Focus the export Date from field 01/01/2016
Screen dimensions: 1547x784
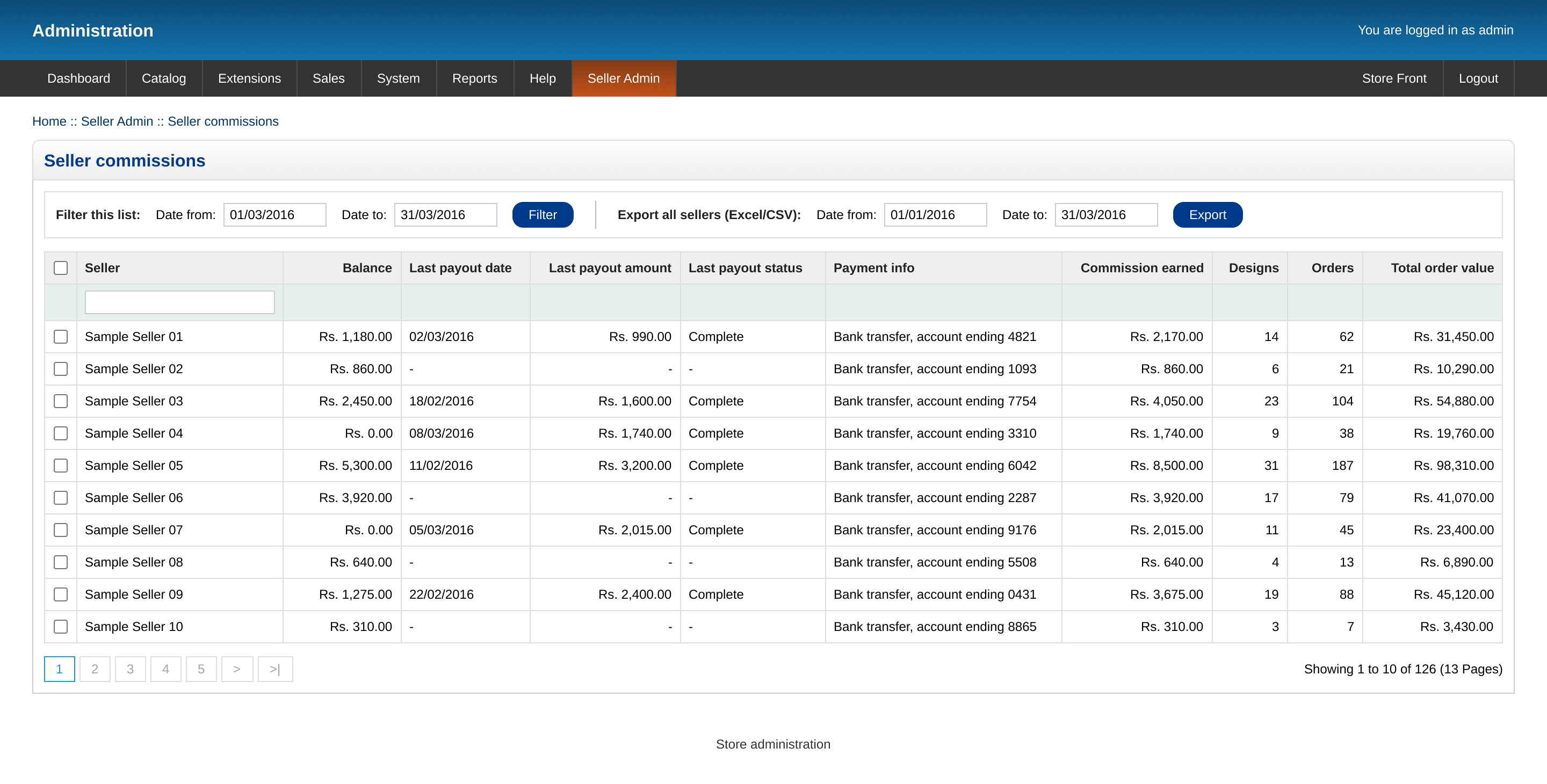click(935, 215)
